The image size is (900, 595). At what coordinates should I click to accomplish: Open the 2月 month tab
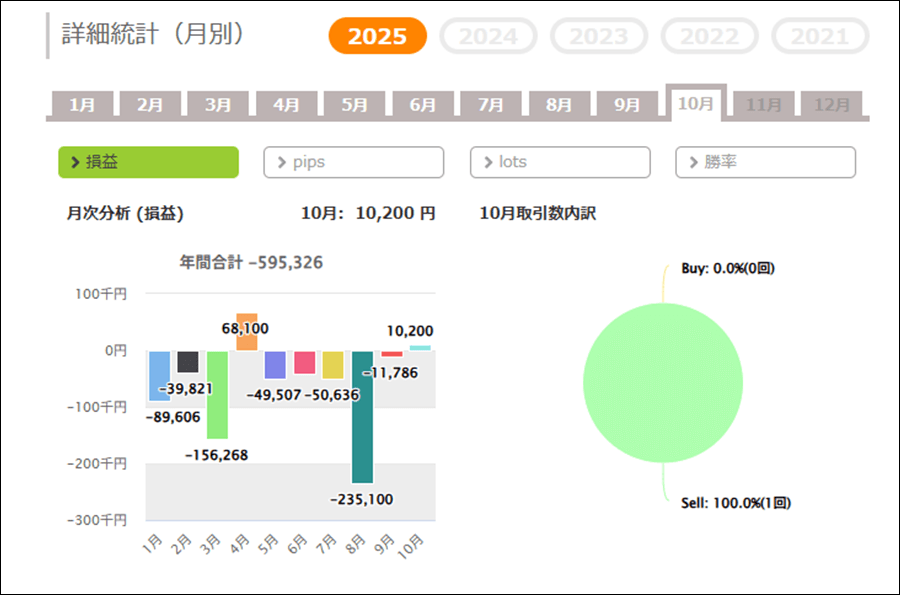pyautogui.click(x=150, y=104)
